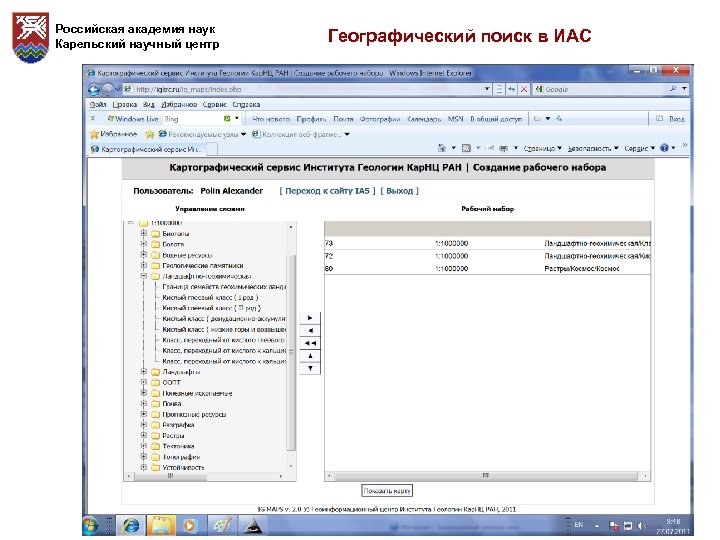Open Windows Explorer folder on taskbar
The image size is (720, 540).
point(161,525)
